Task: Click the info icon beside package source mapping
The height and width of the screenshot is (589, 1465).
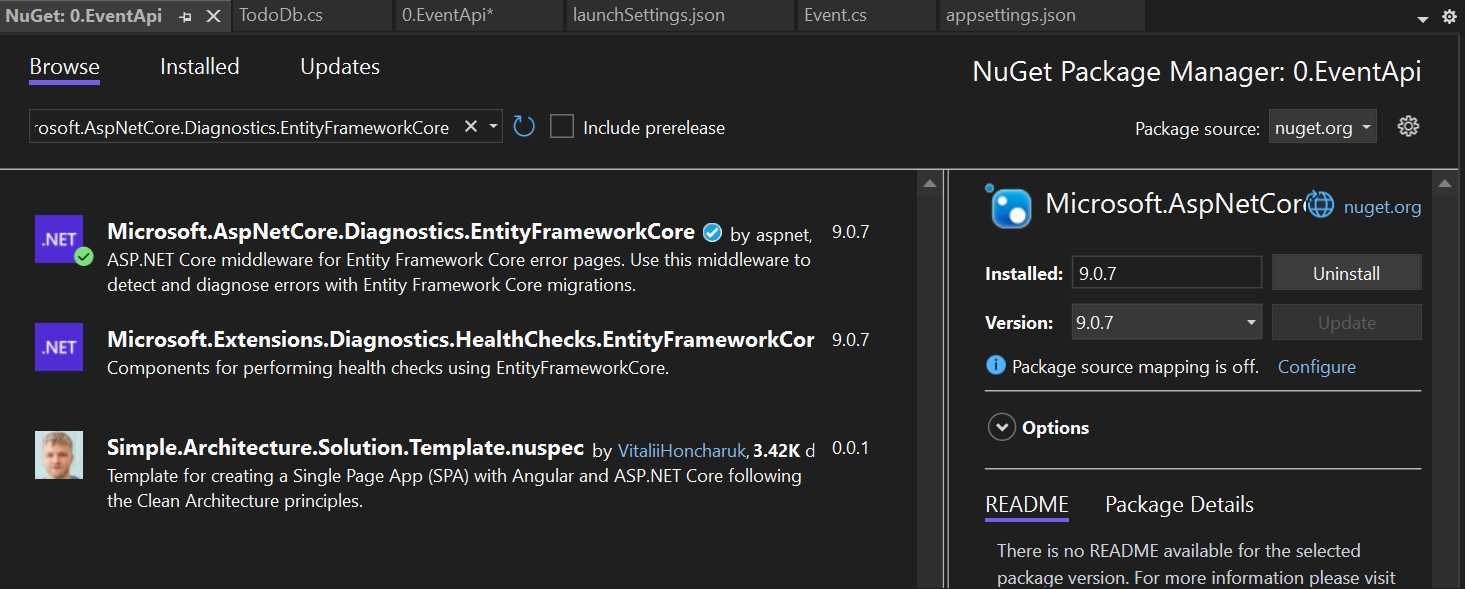Action: tap(996, 366)
